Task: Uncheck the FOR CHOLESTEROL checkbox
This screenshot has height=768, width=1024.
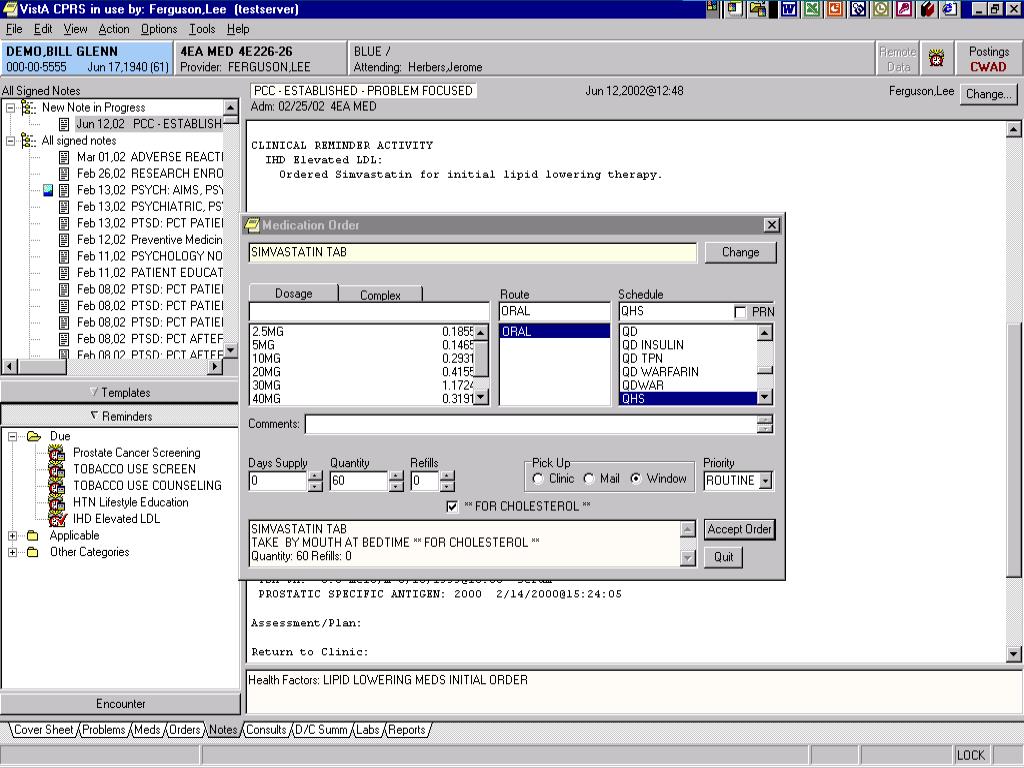Action: click(452, 506)
